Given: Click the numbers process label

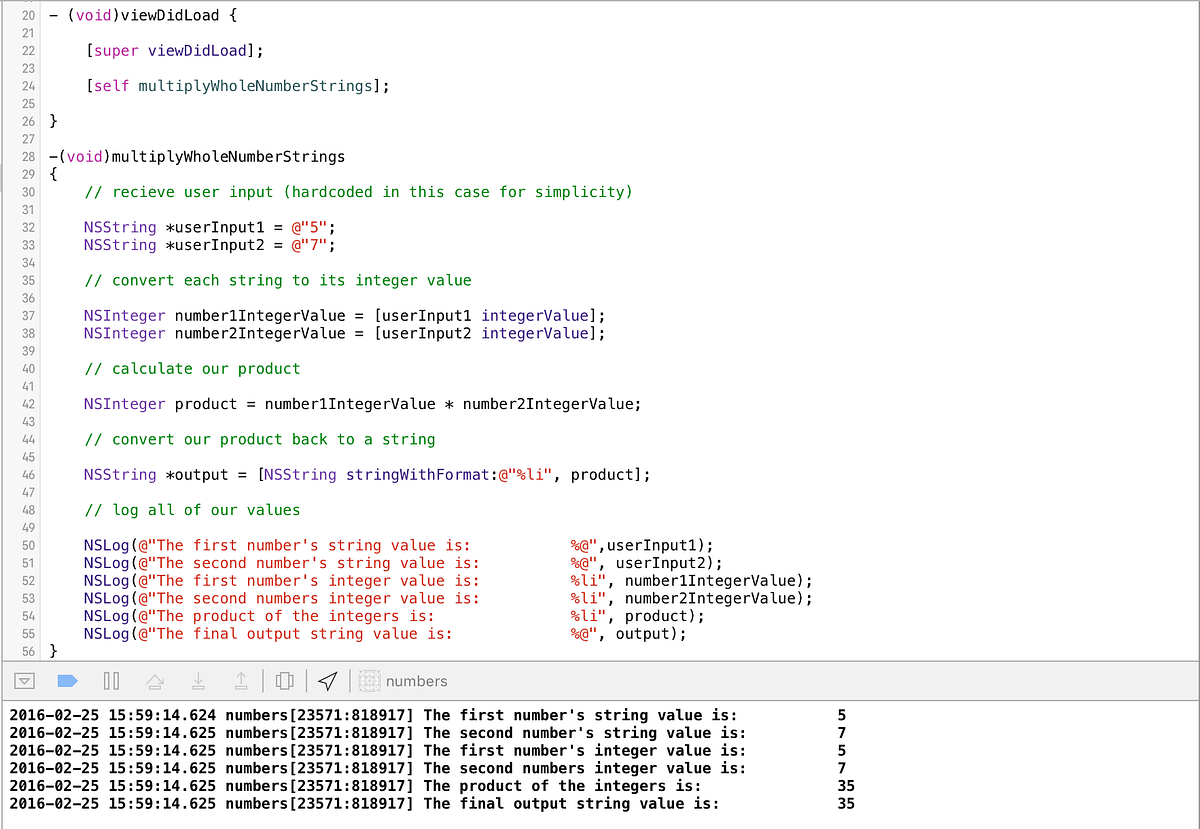Looking at the screenshot, I should (417, 681).
